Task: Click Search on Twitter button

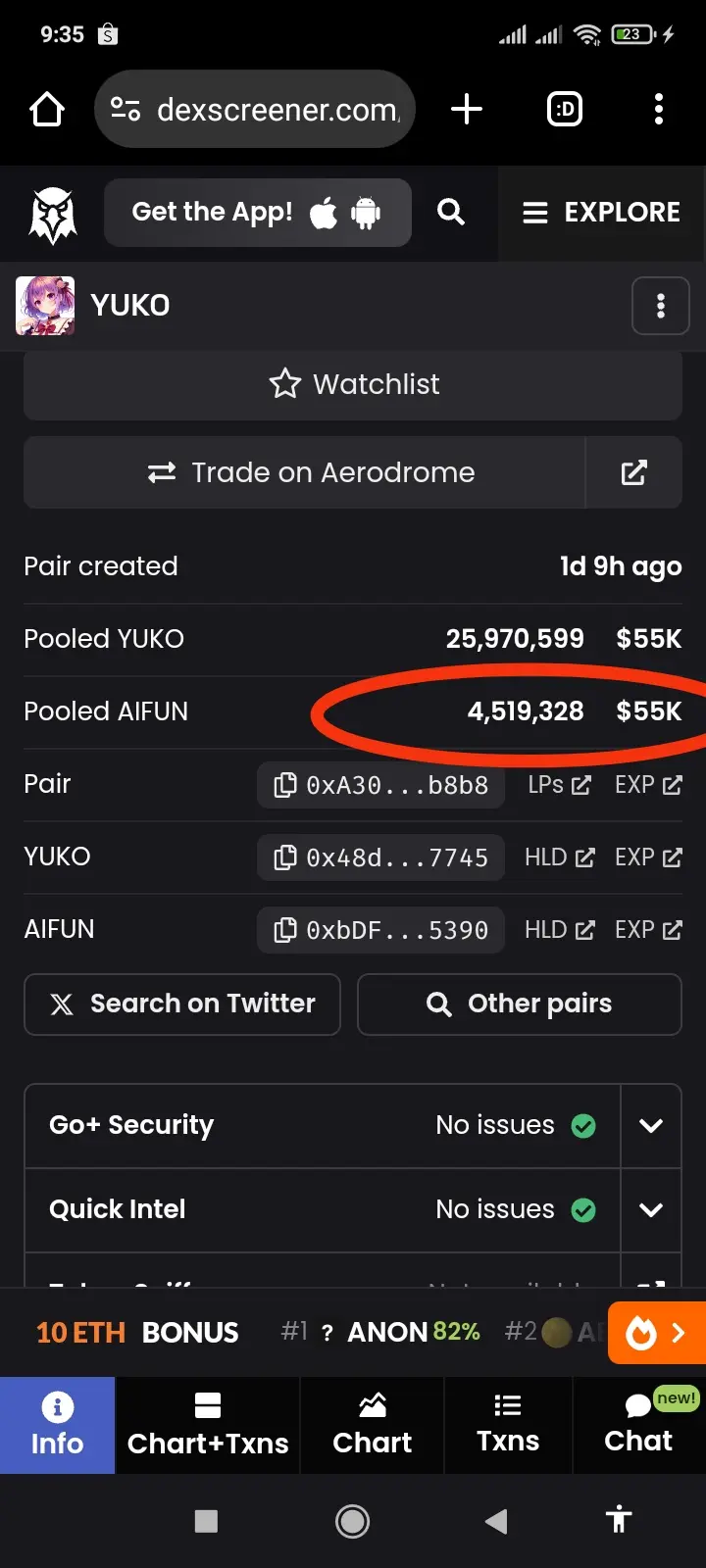Action: (x=182, y=1004)
